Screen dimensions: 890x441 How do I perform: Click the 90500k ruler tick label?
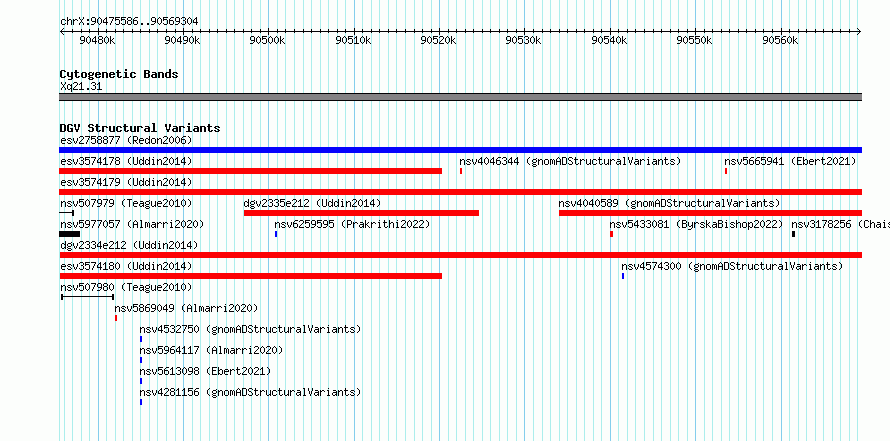(x=267, y=40)
